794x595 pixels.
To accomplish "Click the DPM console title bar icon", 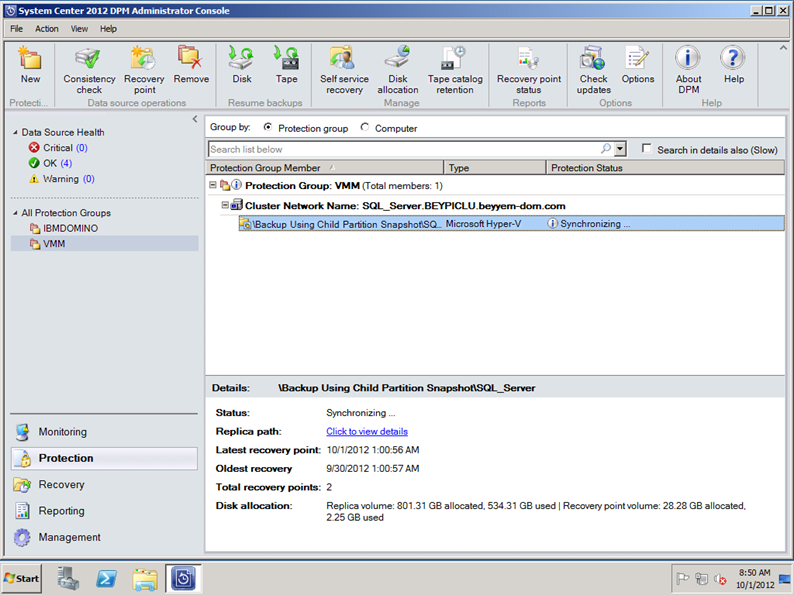I will (10, 11).
